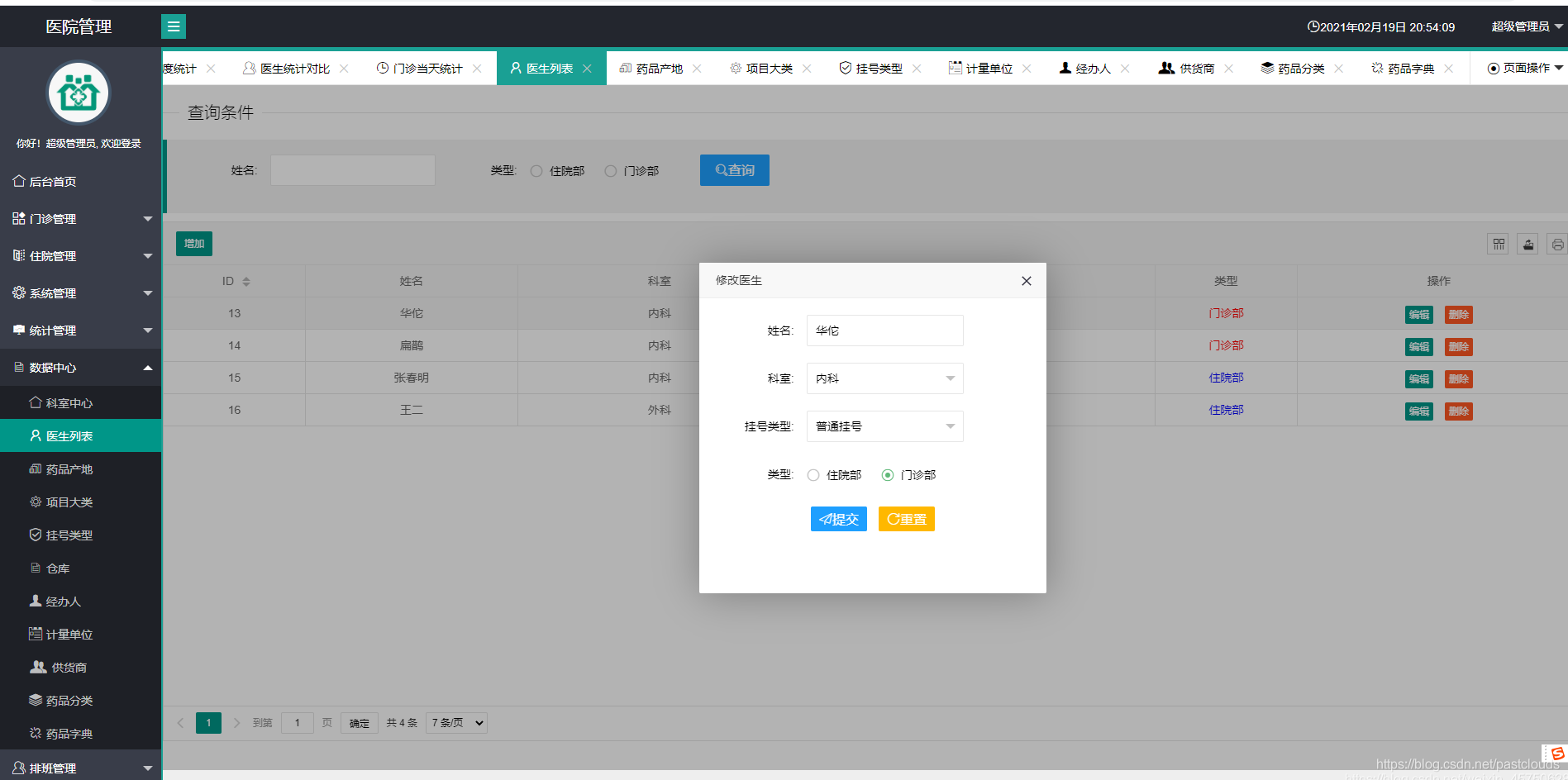Click 编辑 for the 扁鹊 row
The width and height of the screenshot is (1568, 780).
click(x=1419, y=347)
